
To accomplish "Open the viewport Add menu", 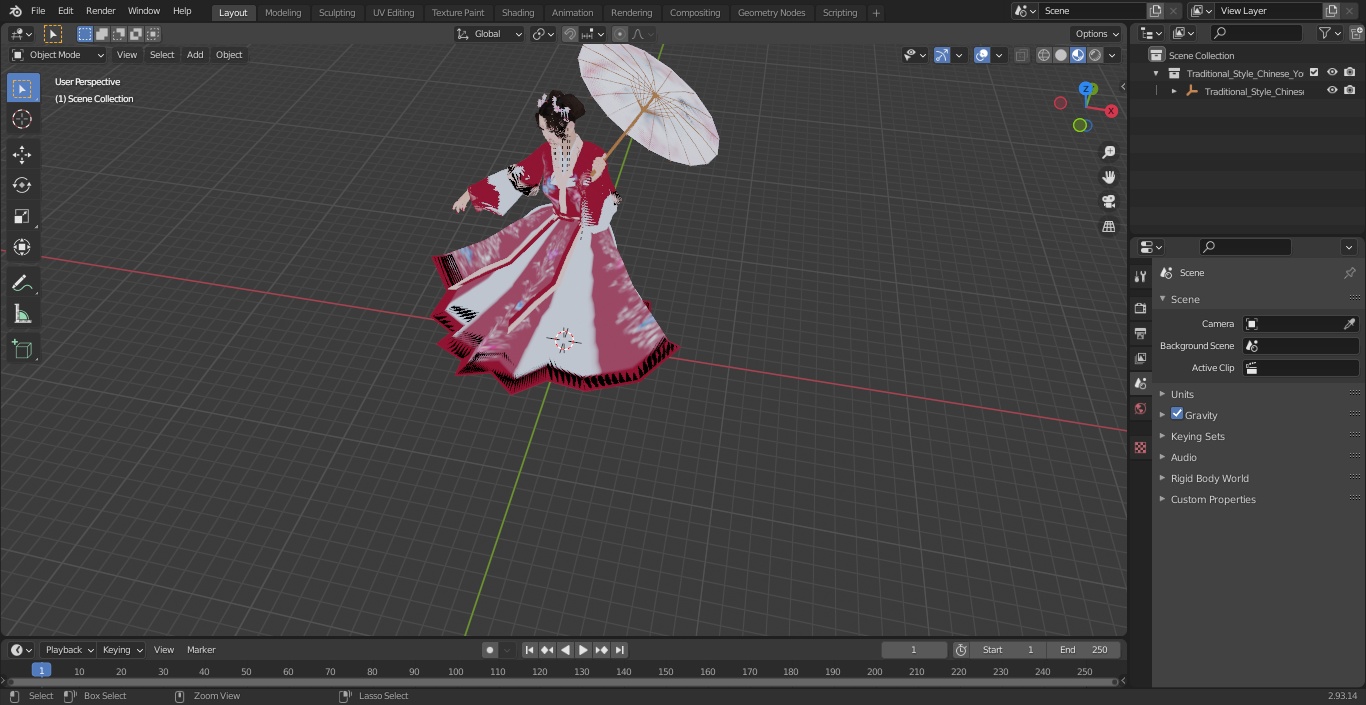I will pos(195,55).
